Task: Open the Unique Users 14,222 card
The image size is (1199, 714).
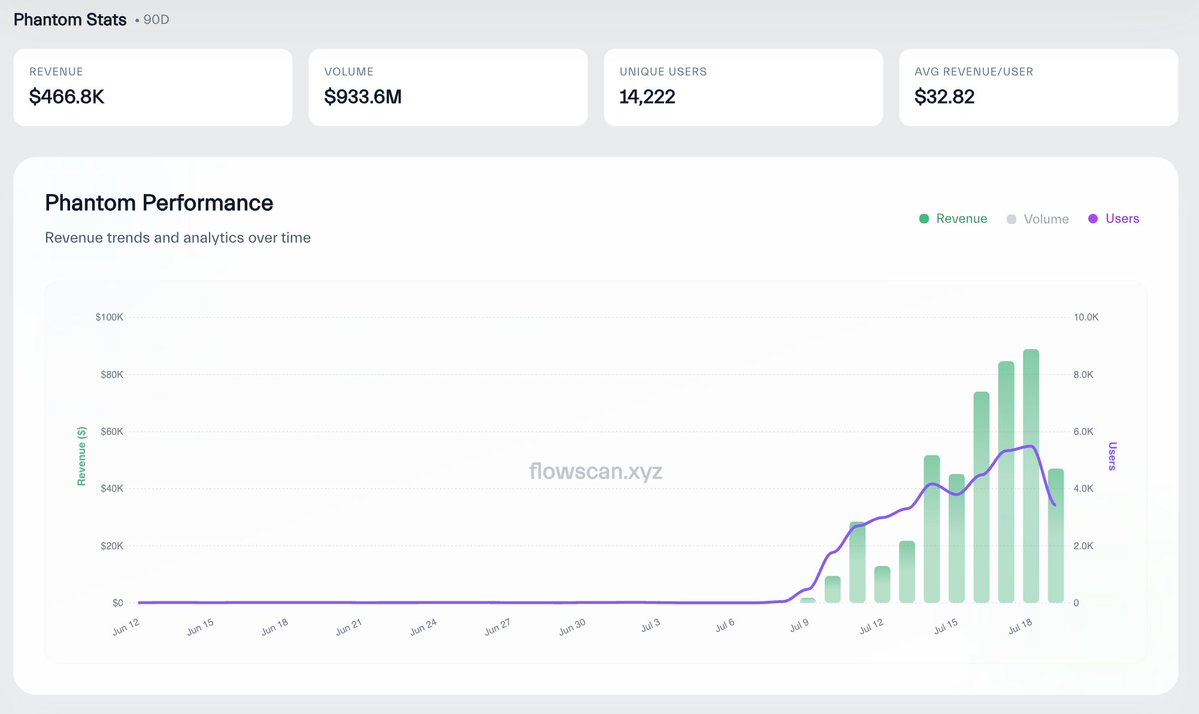Action: pos(743,87)
